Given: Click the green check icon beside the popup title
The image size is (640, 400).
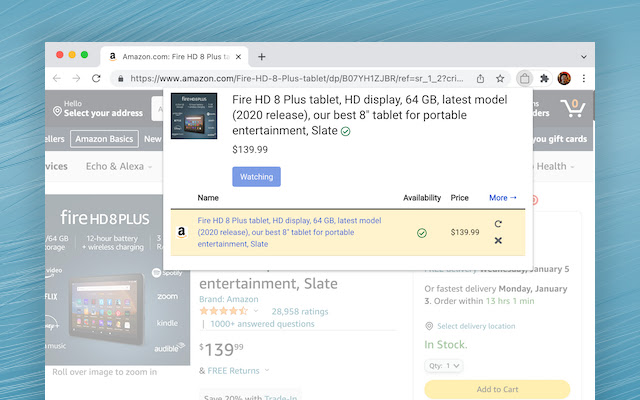Looking at the screenshot, I should pyautogui.click(x=346, y=131).
